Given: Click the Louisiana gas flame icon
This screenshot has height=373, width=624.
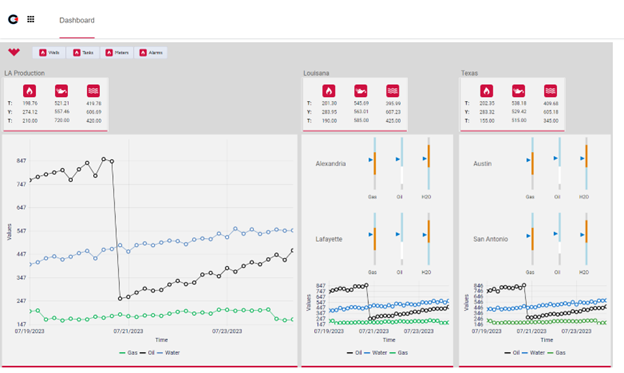Looking at the screenshot, I should [x=329, y=91].
